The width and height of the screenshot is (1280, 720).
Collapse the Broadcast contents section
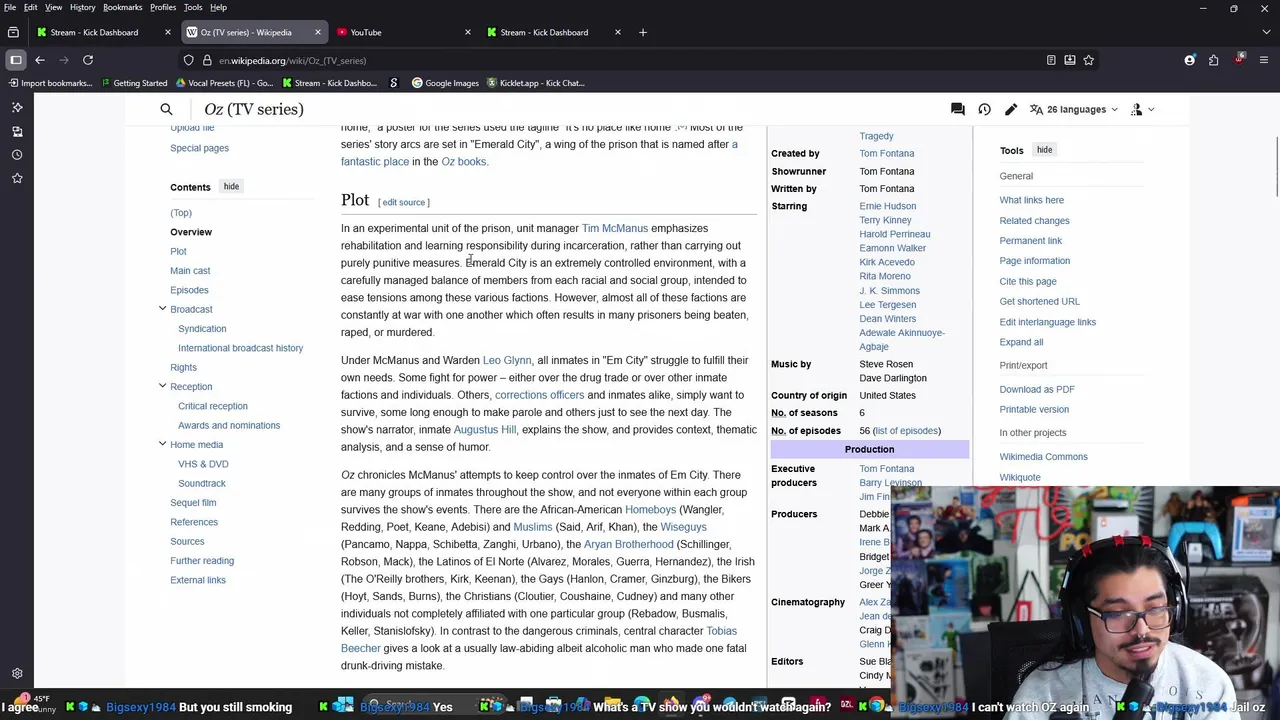162,309
